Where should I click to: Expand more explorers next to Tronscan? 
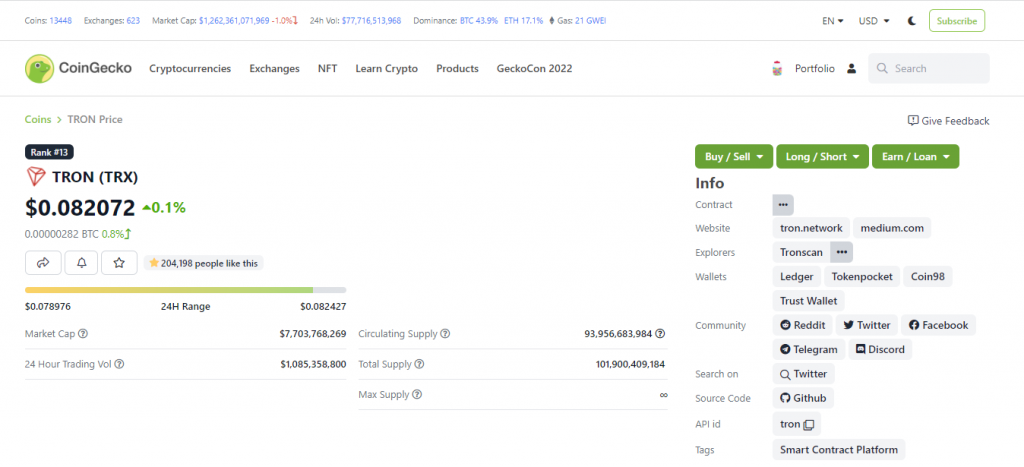pyautogui.click(x=841, y=252)
